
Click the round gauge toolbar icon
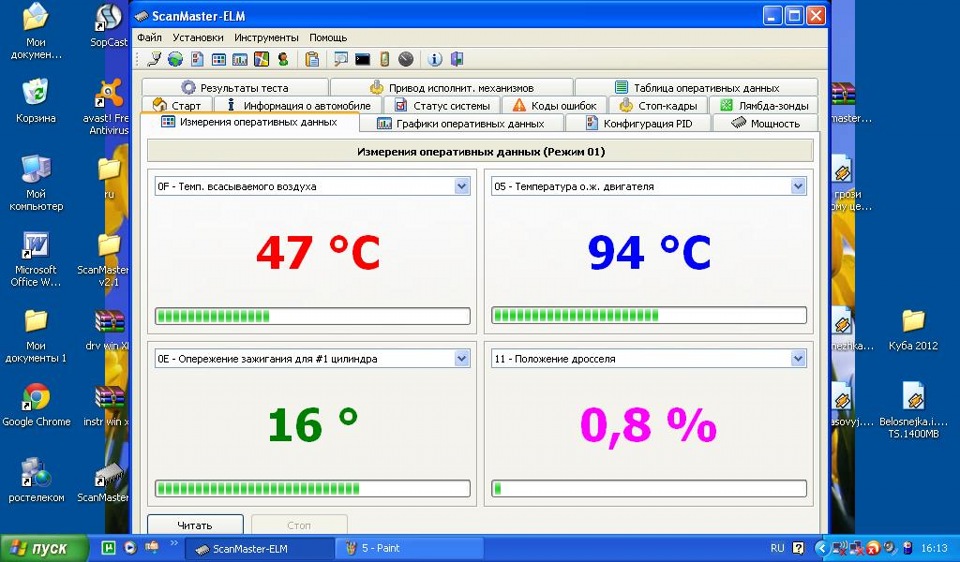pos(406,59)
